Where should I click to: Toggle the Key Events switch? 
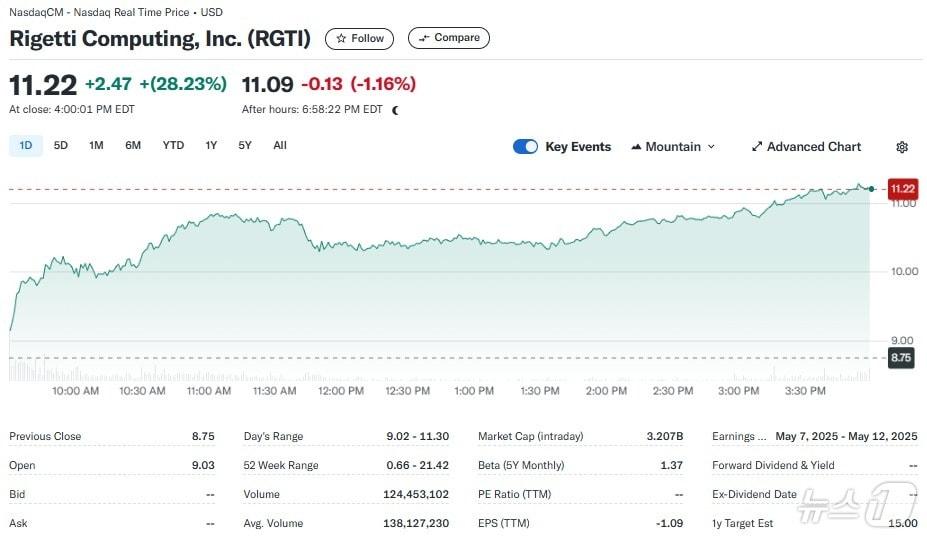click(x=525, y=147)
